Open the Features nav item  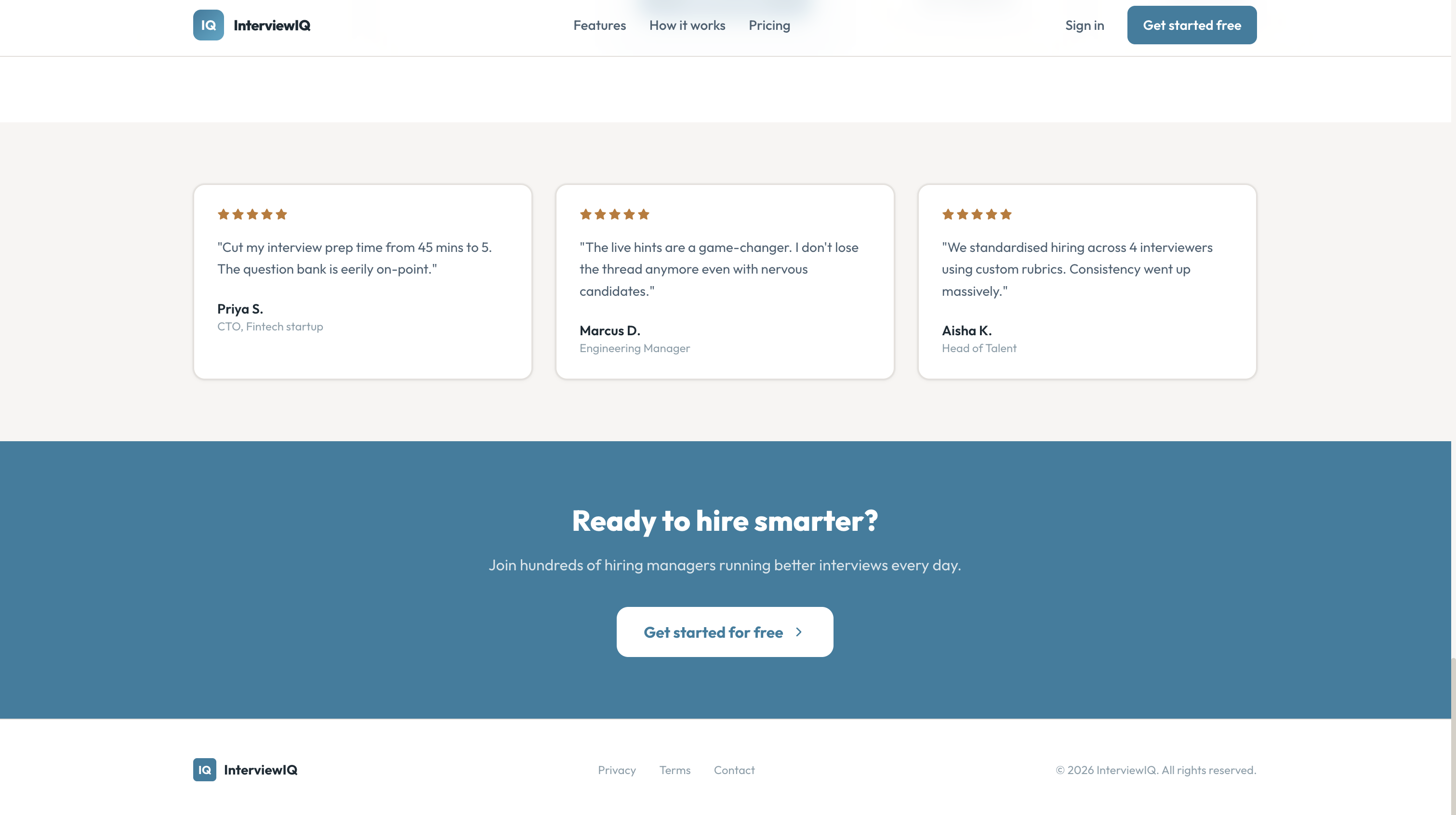click(599, 26)
